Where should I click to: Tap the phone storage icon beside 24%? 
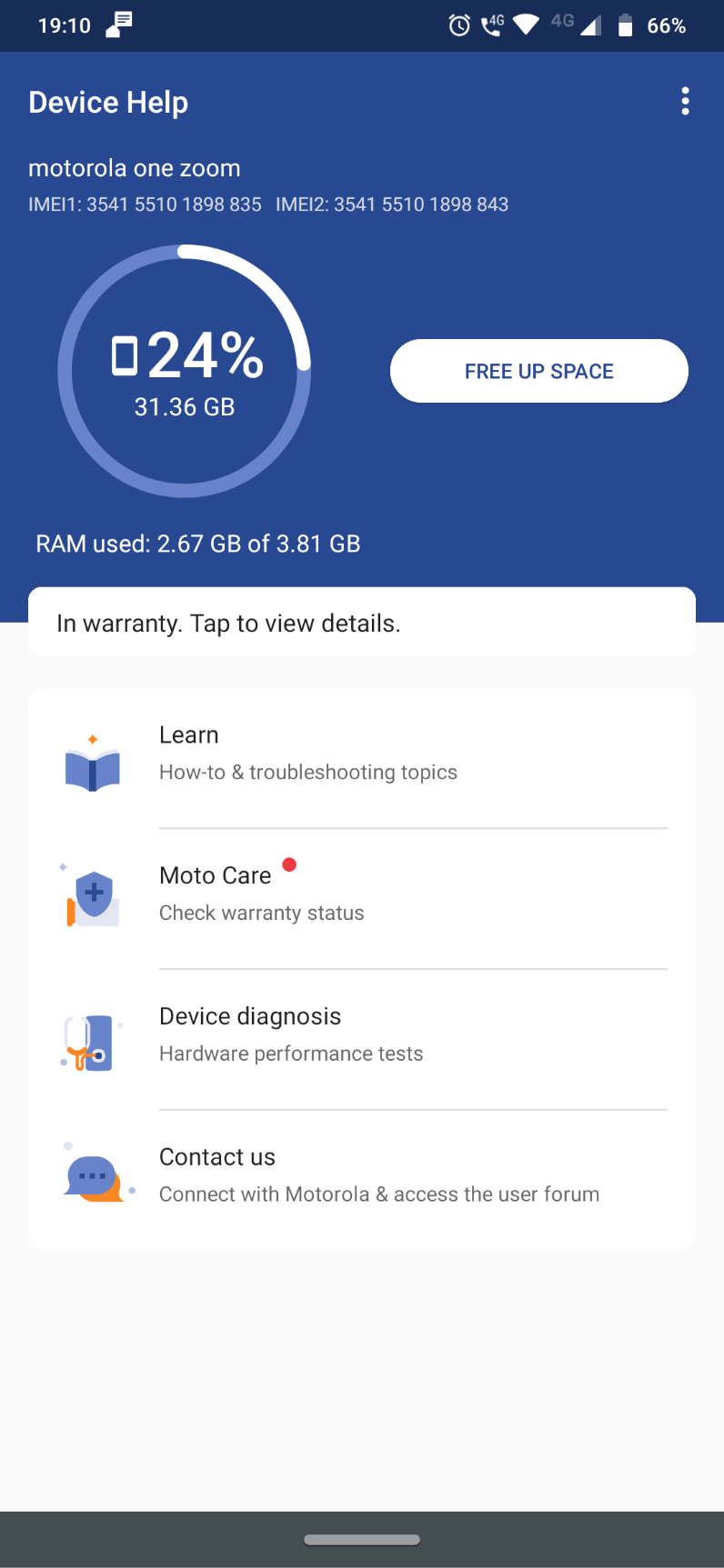[x=125, y=355]
